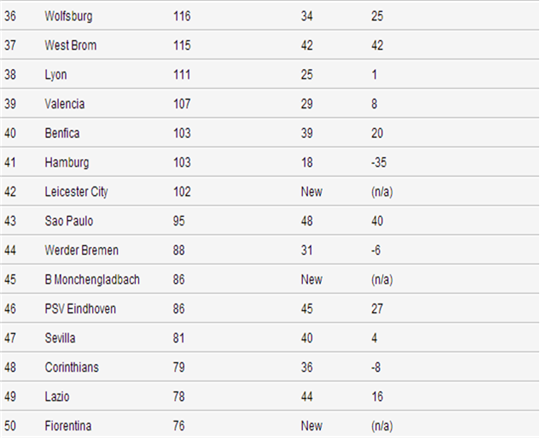Viewport: 541px width, 438px height.
Task: Click the Fiorentina team name
Action: coord(68,426)
